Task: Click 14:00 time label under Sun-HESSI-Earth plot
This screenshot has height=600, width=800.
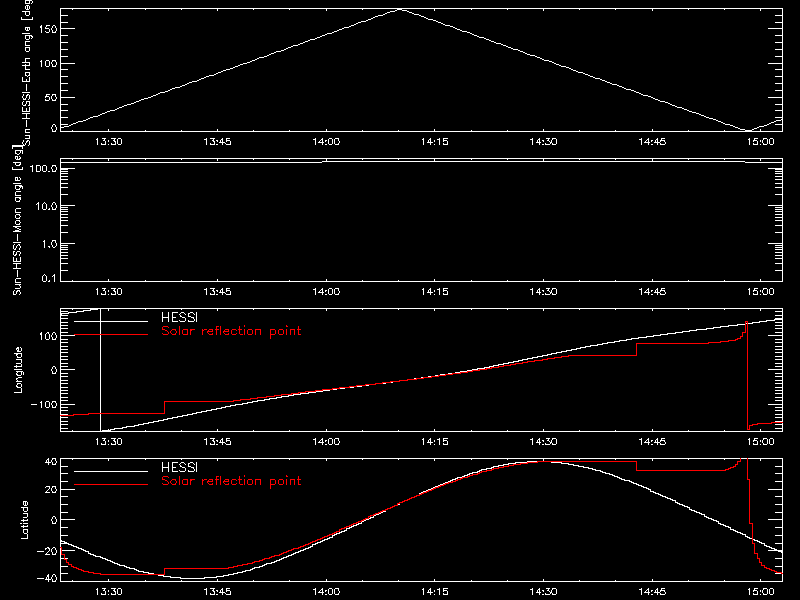Action: pyautogui.click(x=326, y=142)
